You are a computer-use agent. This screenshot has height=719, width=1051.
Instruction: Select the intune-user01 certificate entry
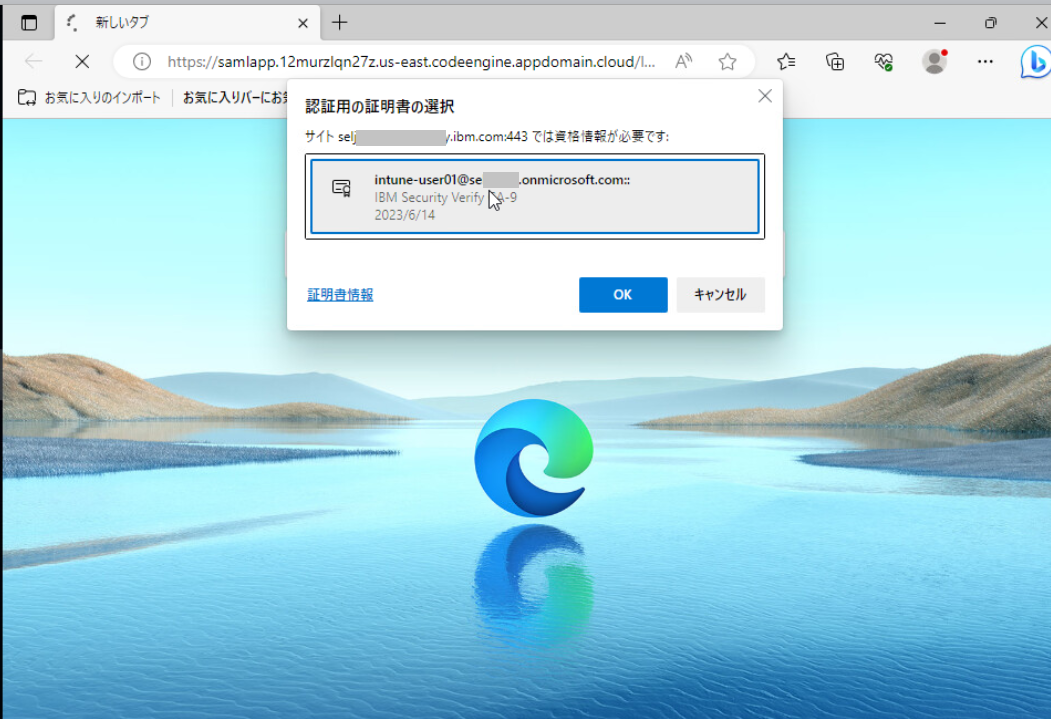(x=535, y=196)
